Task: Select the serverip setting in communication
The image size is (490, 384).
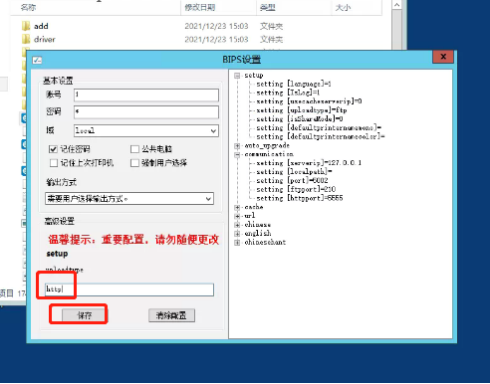Action: point(309,163)
